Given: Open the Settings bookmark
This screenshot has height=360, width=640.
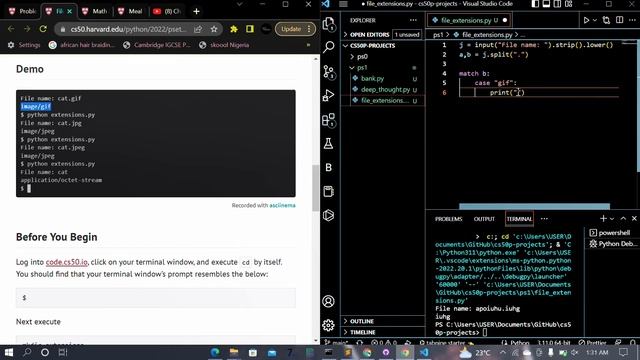Looking at the screenshot, I should tap(24, 45).
